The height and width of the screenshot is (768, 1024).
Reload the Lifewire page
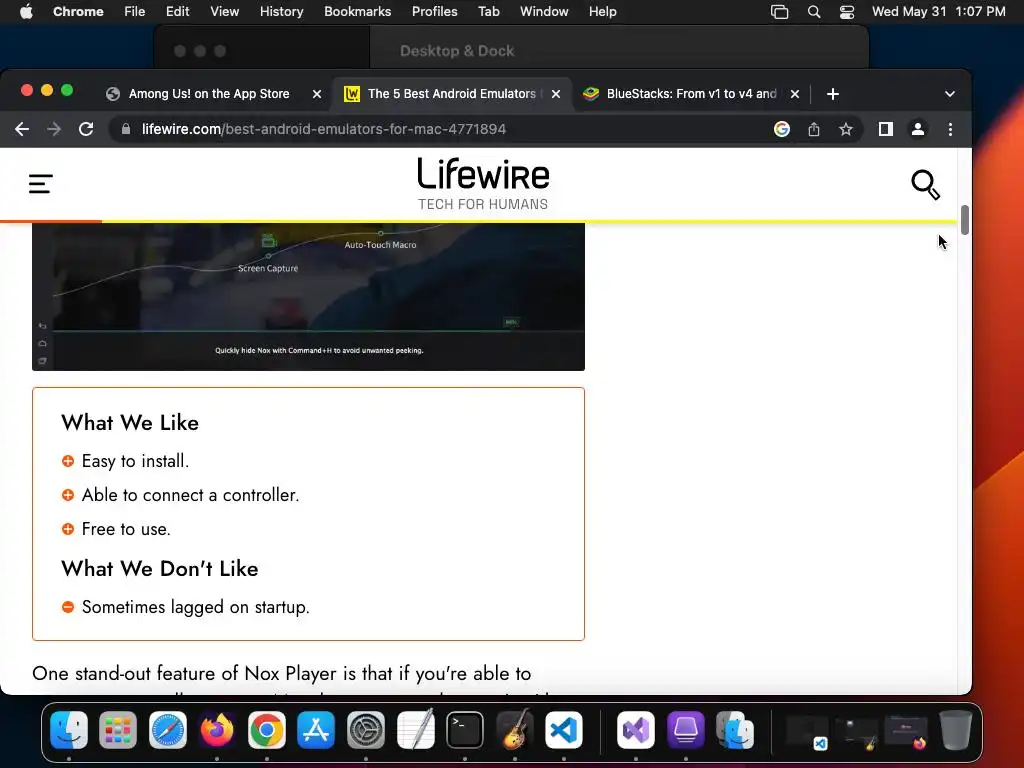click(x=86, y=129)
